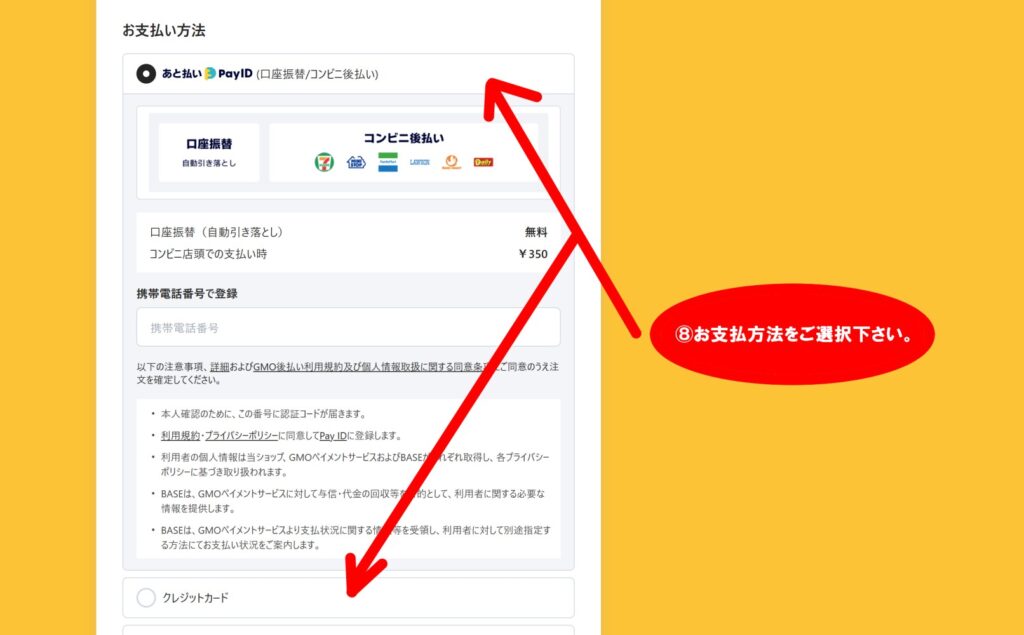Select the コンビニ後払い card
The width and height of the screenshot is (1024, 635).
click(404, 152)
